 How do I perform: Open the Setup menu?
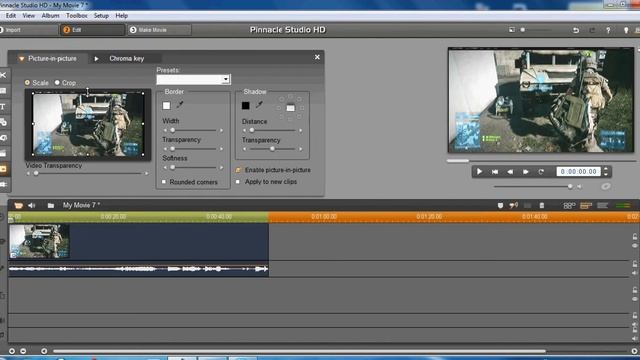(x=101, y=16)
